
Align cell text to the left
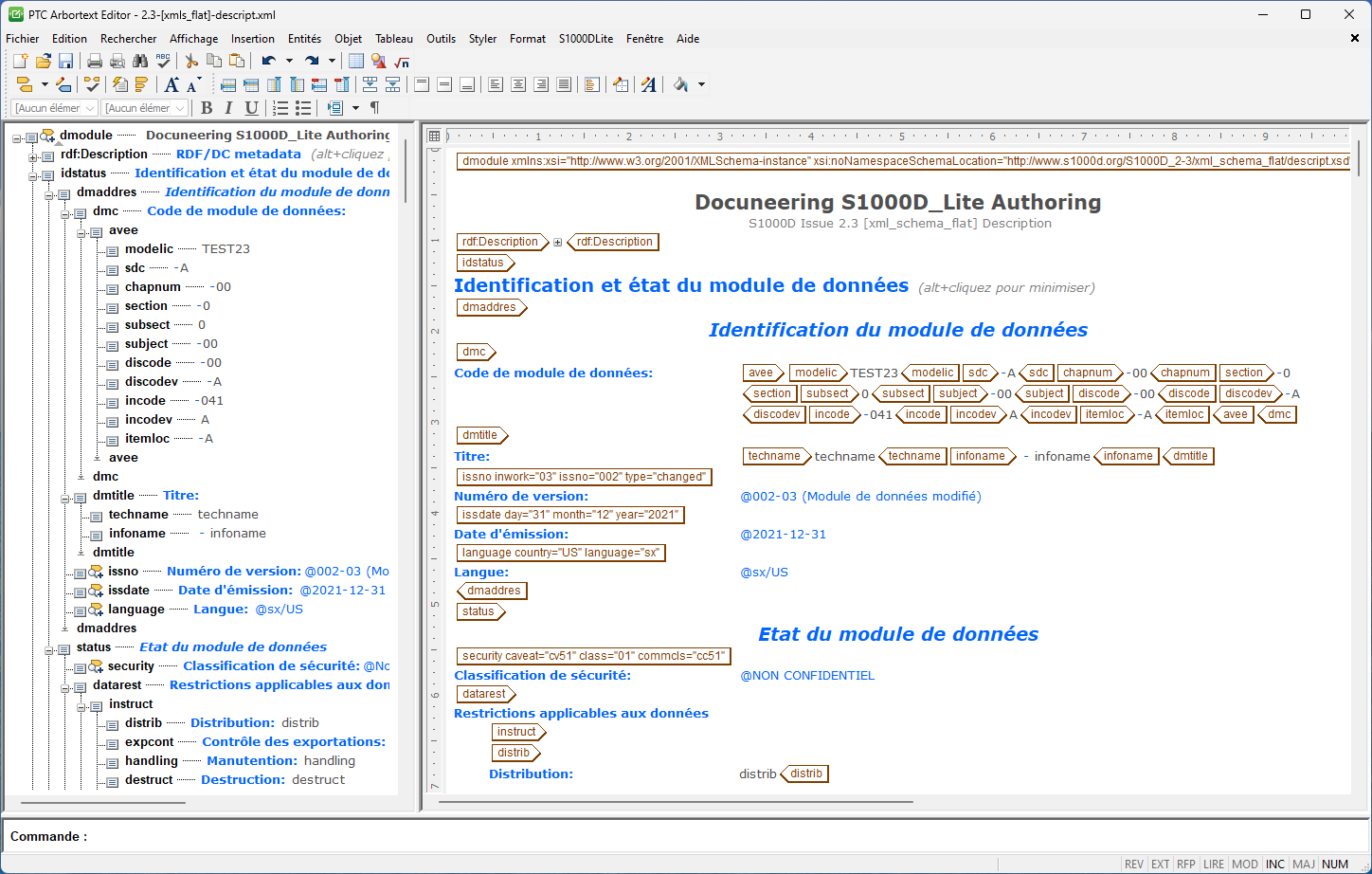pos(496,84)
